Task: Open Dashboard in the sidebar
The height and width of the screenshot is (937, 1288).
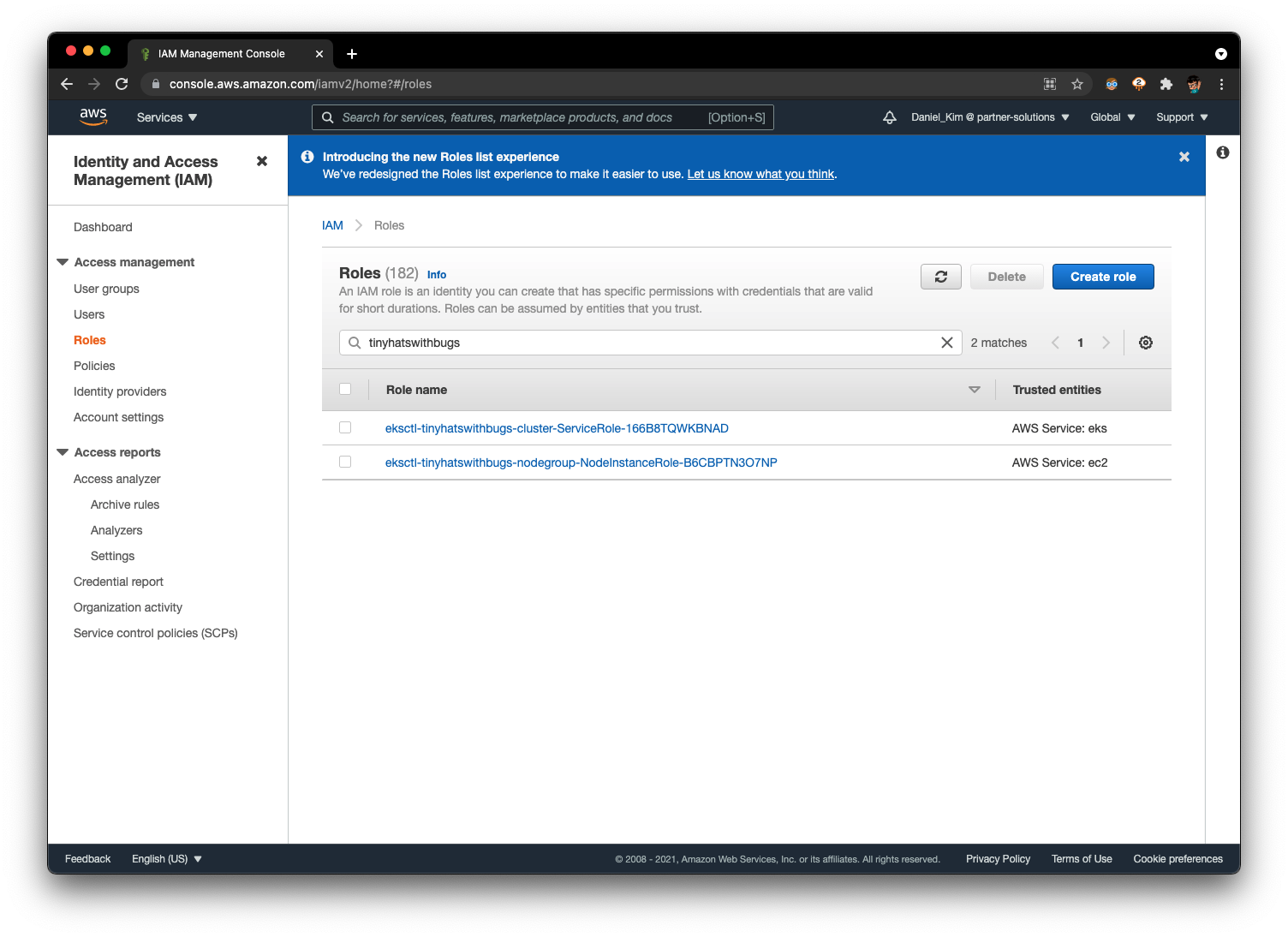Action: pyautogui.click(x=103, y=227)
